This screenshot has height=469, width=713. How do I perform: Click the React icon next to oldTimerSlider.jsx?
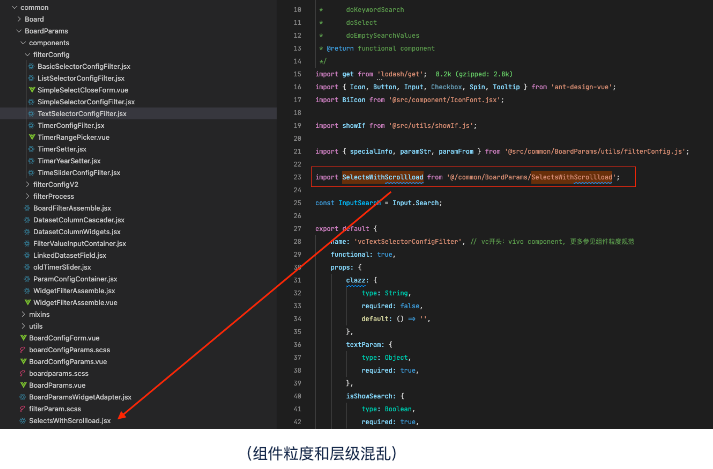tap(25, 267)
